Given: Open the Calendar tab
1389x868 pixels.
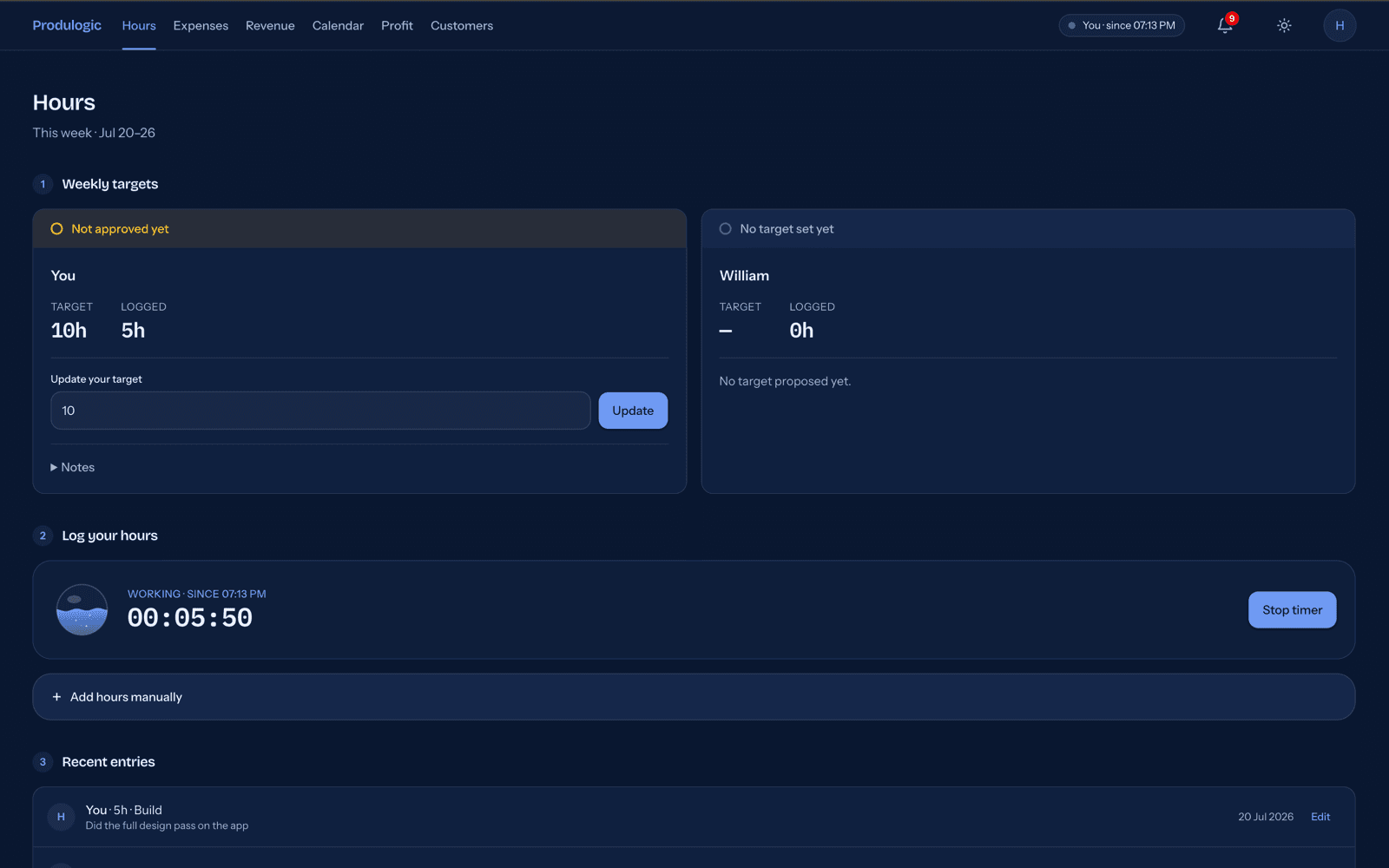Looking at the screenshot, I should [338, 25].
